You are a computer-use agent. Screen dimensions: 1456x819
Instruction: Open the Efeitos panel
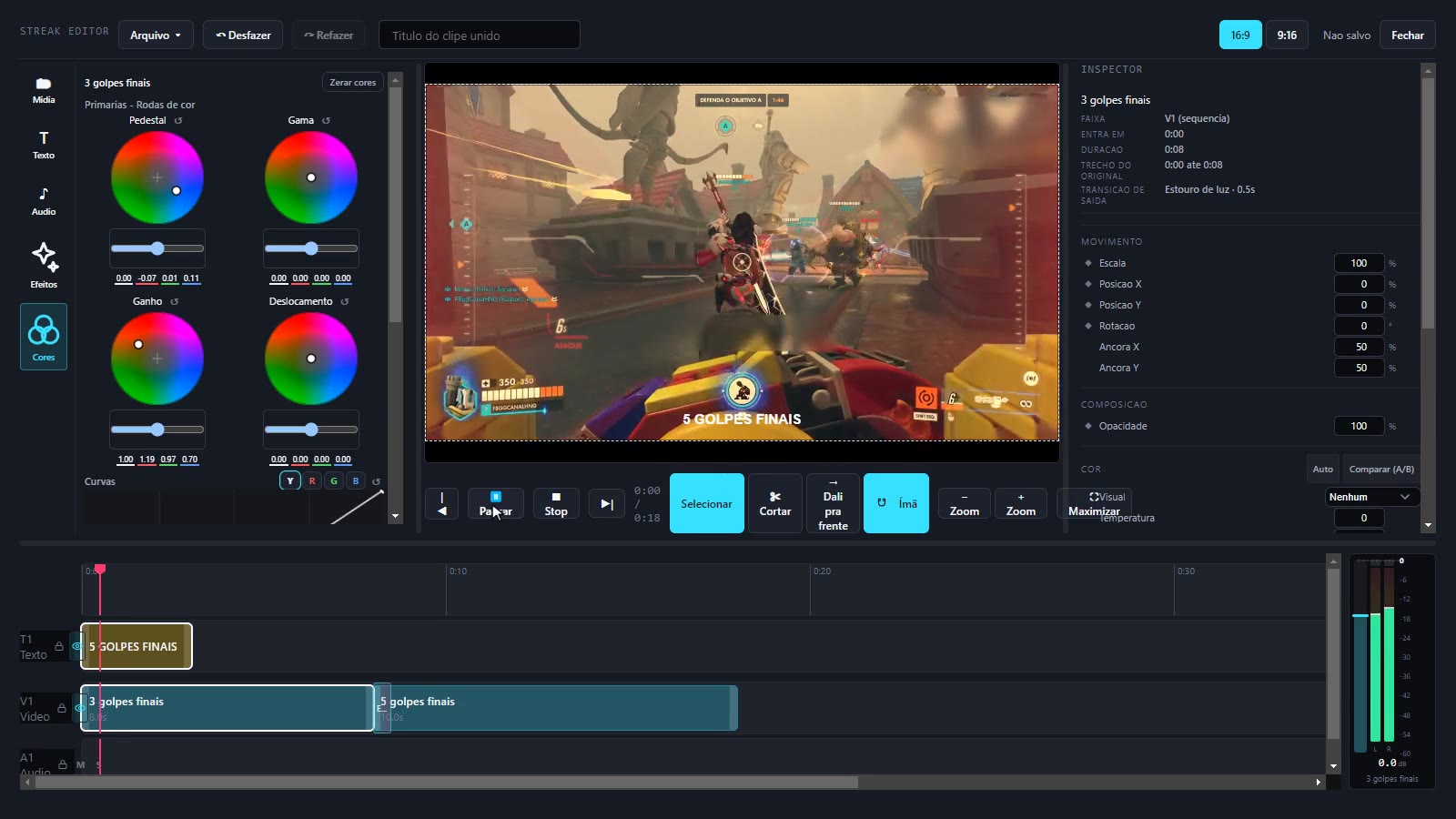[x=44, y=265]
